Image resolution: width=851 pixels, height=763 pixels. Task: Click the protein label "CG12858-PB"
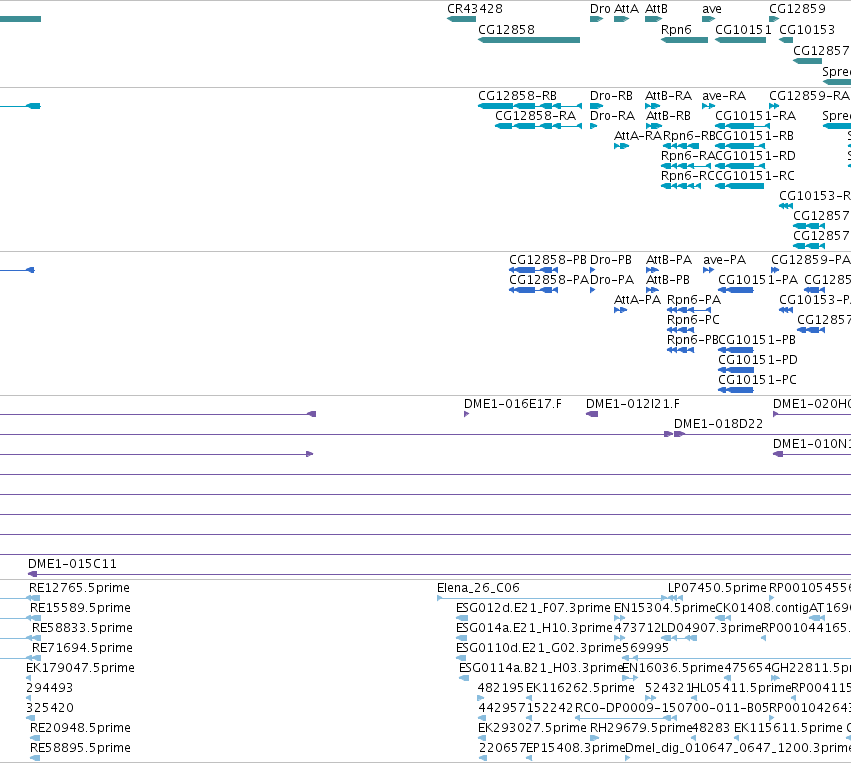point(548,260)
